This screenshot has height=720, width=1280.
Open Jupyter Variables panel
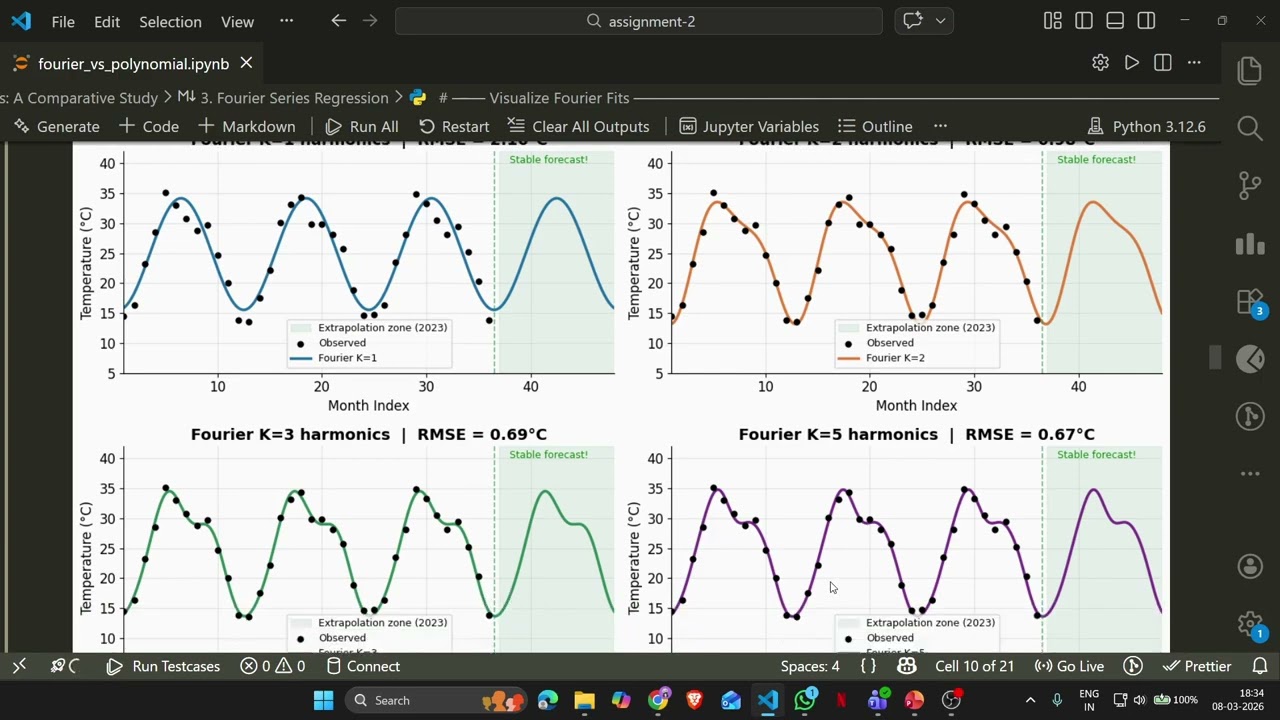point(749,126)
